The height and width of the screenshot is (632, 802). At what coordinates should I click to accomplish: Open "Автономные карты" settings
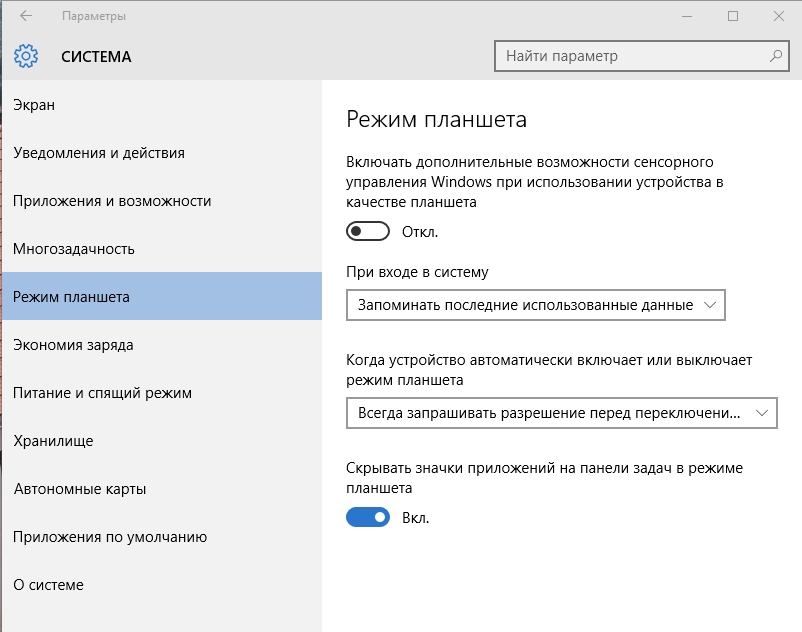point(80,489)
